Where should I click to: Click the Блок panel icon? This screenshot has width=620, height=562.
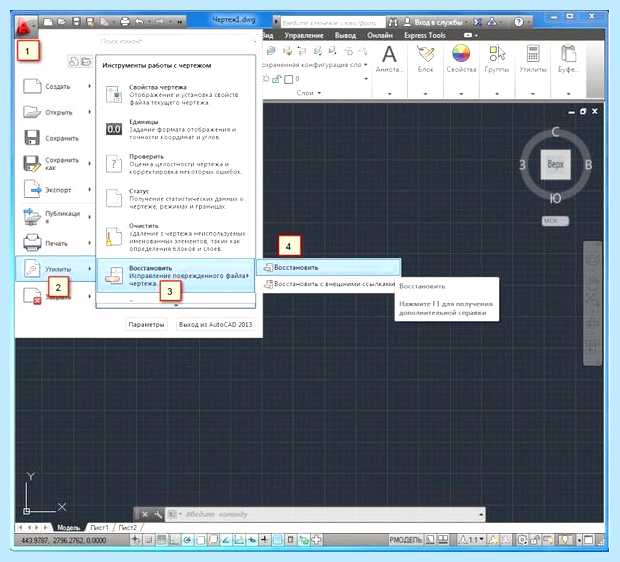(x=425, y=54)
